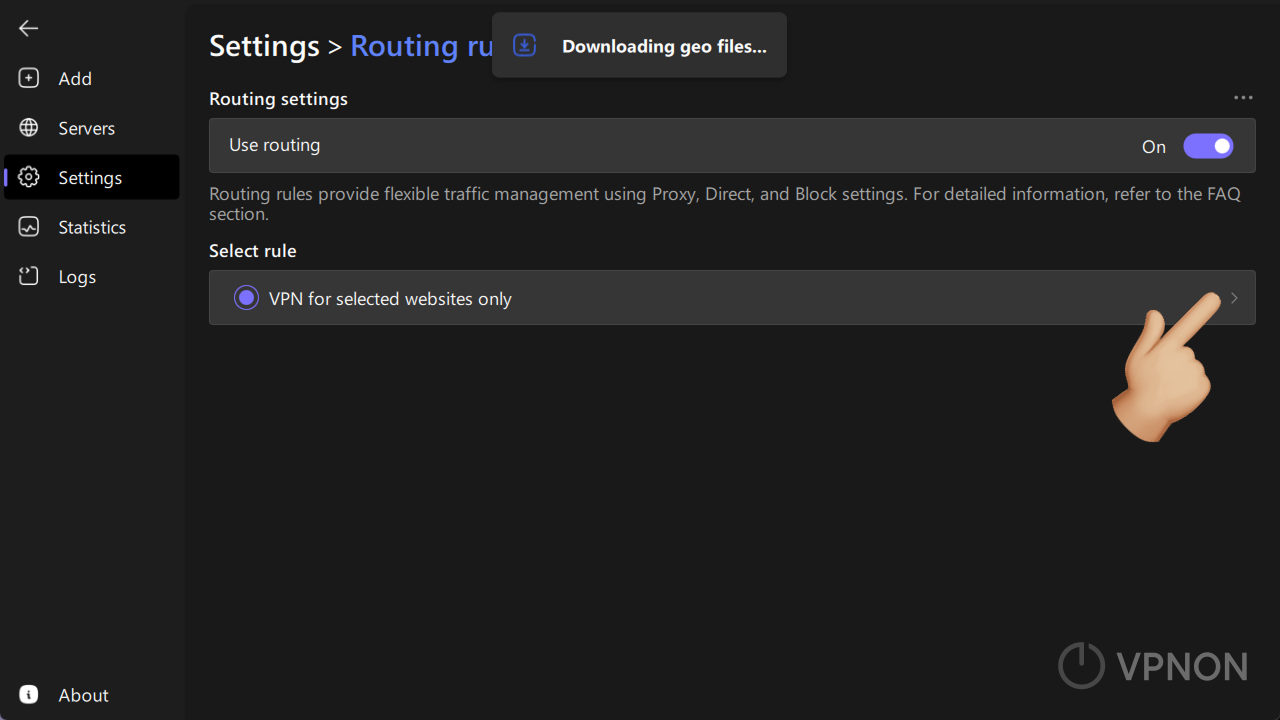The width and height of the screenshot is (1280, 720).
Task: Switch to the Logs section
Action: 75,276
